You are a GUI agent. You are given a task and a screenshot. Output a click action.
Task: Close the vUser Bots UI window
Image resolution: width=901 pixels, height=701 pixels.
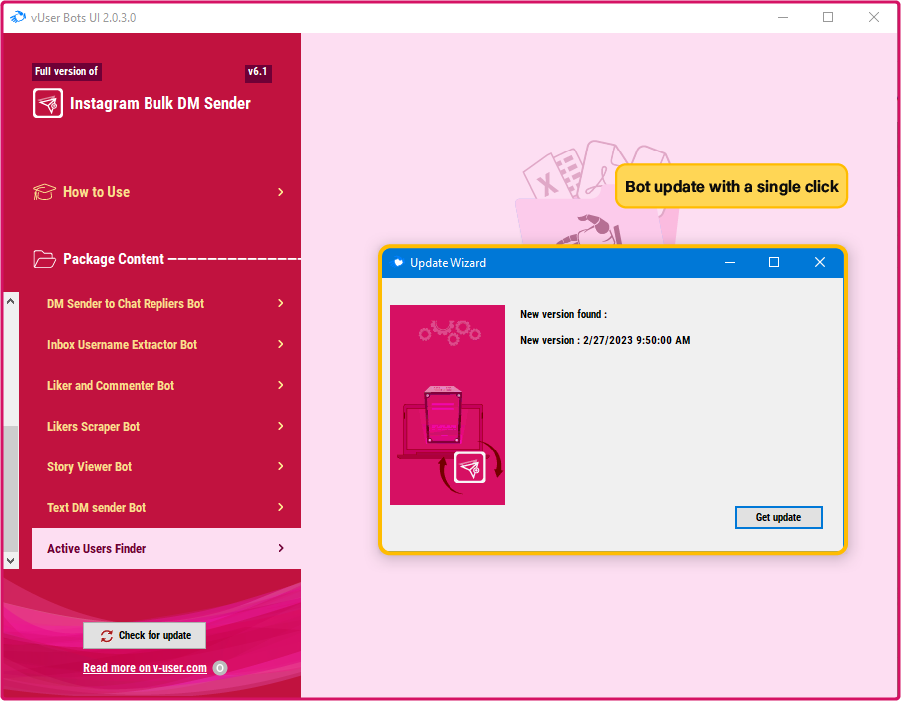pyautogui.click(x=874, y=17)
